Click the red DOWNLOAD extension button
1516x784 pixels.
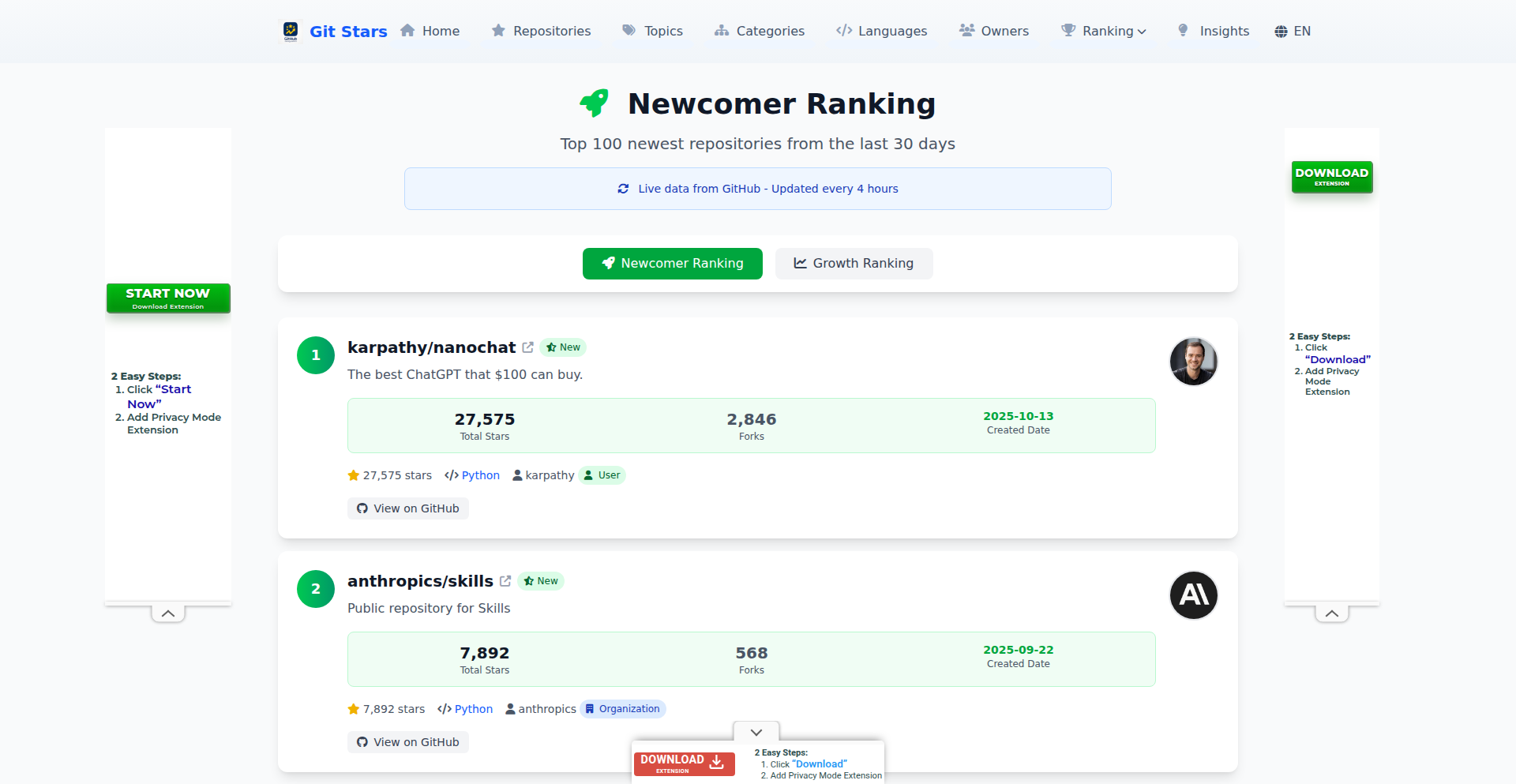point(685,763)
